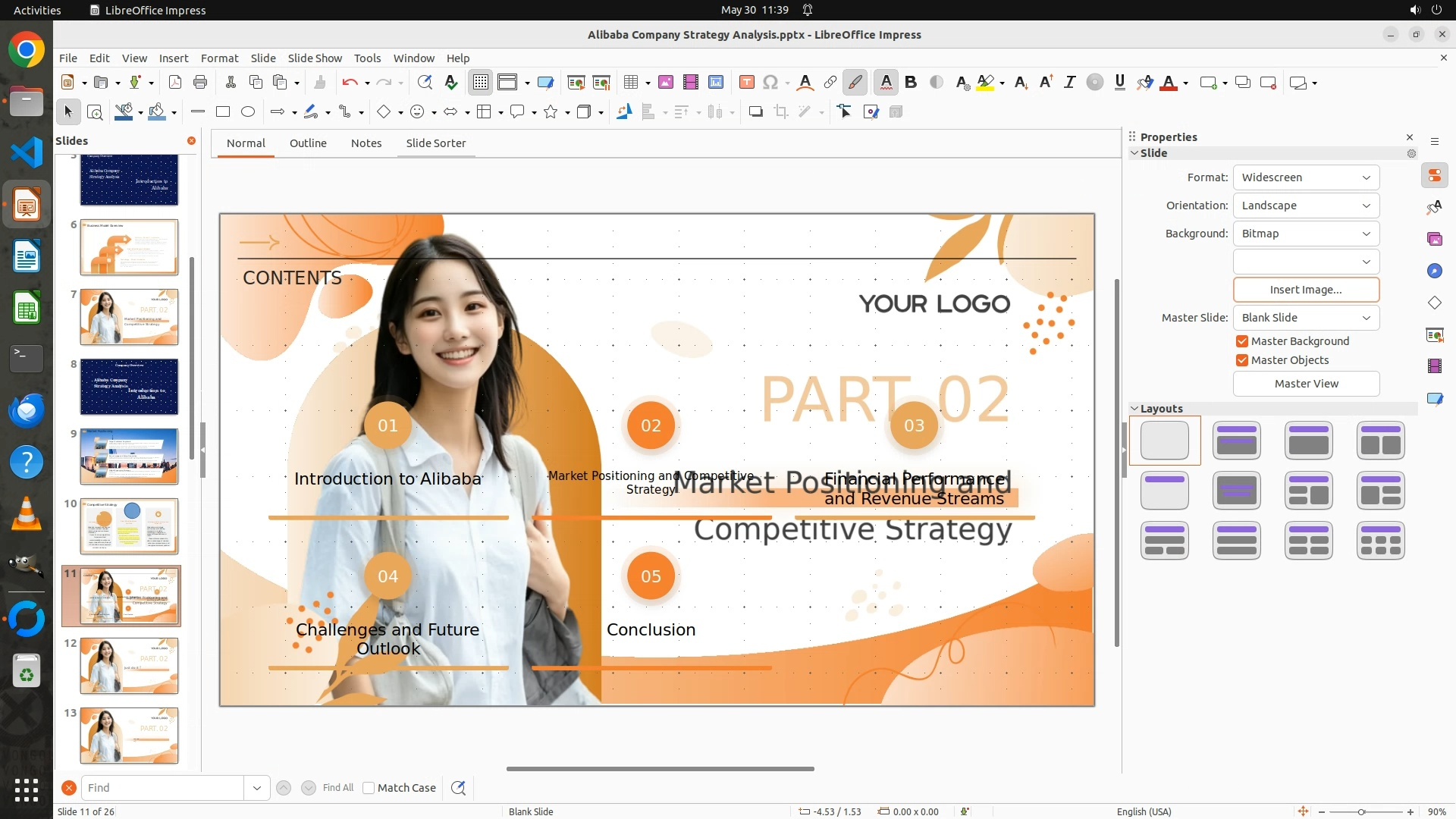Open the Orientation dropdown showing Landscape
Image resolution: width=1456 pixels, height=819 pixels.
[1306, 206]
